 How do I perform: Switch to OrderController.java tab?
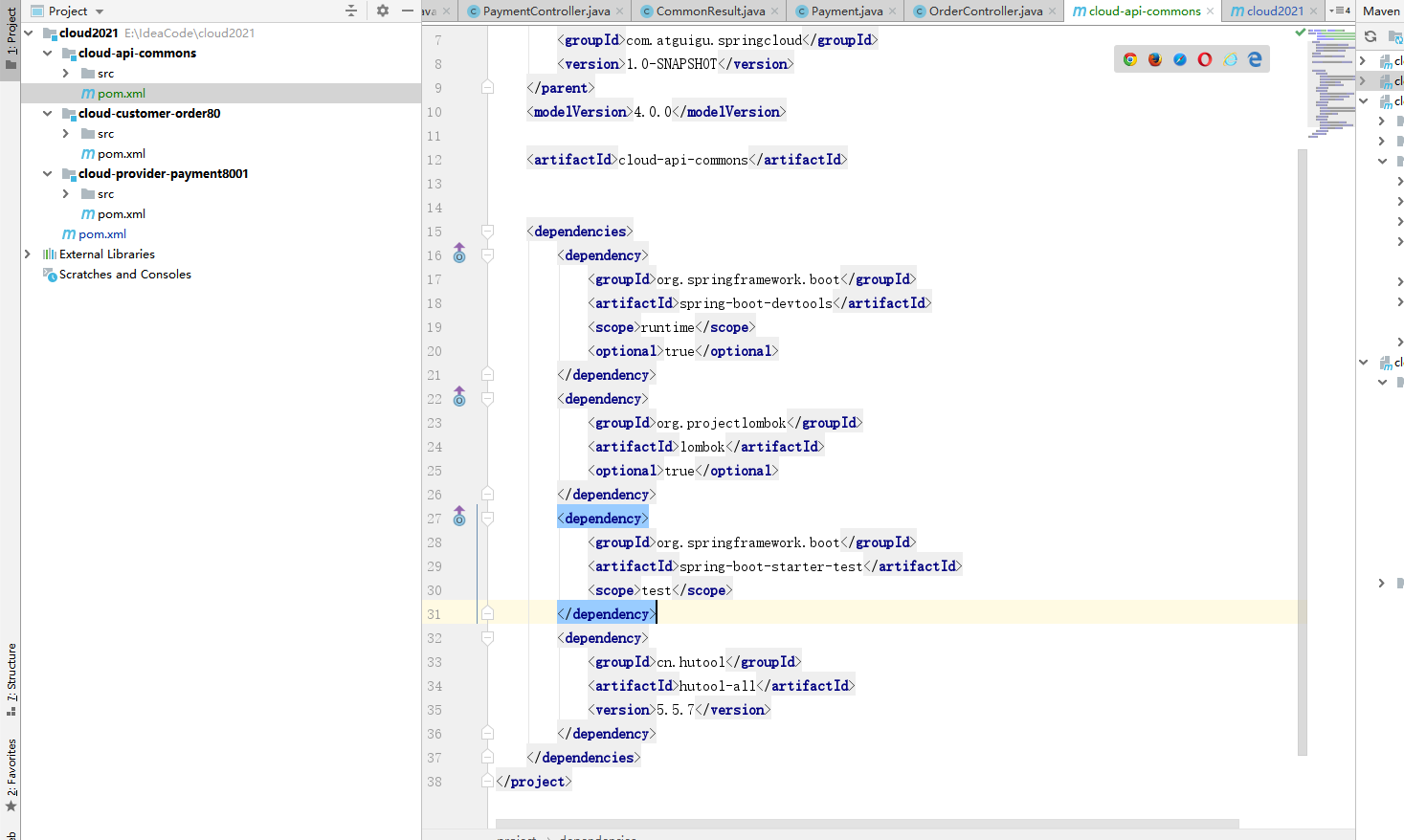[985, 11]
